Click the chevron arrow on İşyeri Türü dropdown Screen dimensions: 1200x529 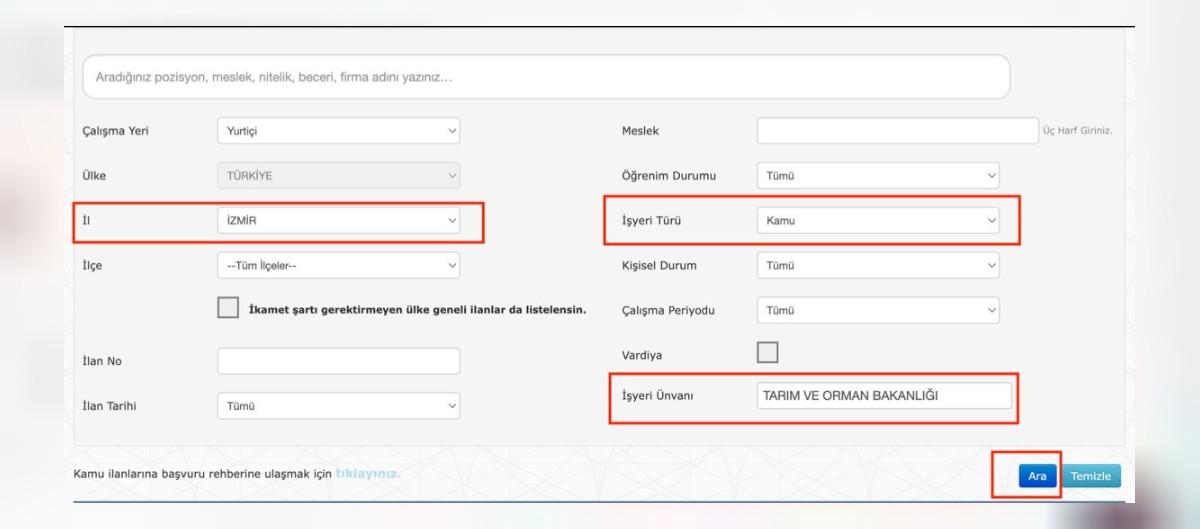991,221
